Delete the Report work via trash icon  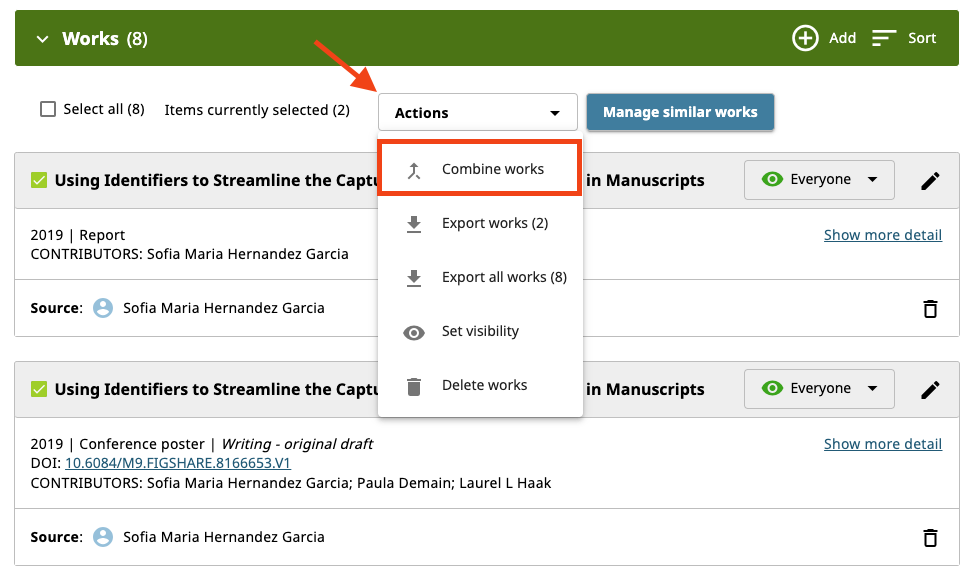click(930, 309)
